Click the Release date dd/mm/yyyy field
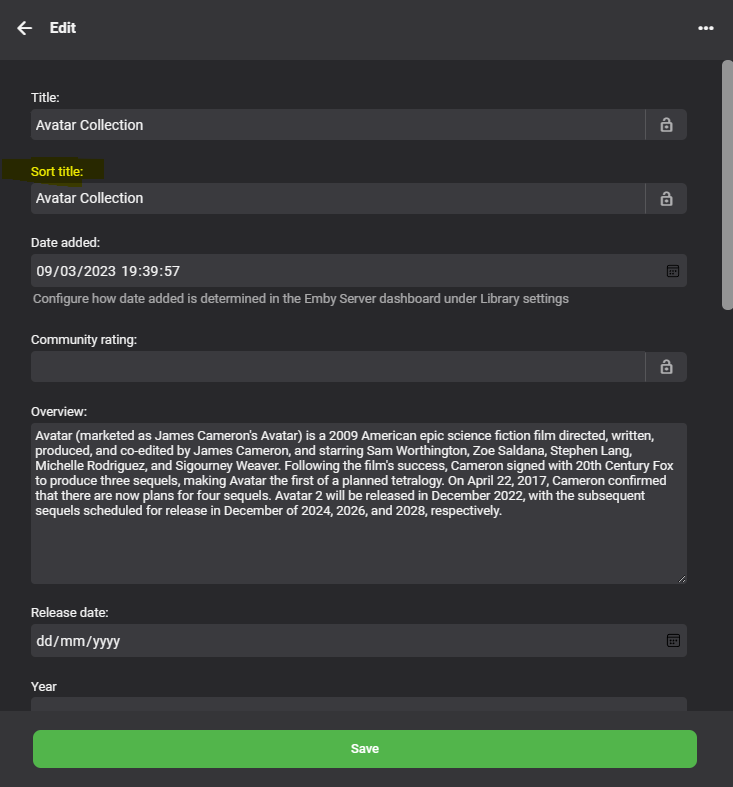Image resolution: width=733 pixels, height=787 pixels. coord(340,641)
